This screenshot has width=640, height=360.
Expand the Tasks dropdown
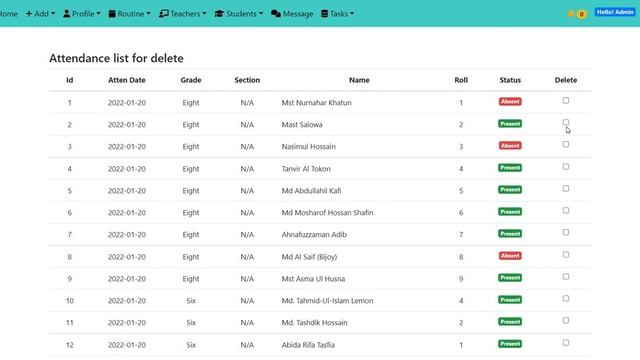[338, 13]
